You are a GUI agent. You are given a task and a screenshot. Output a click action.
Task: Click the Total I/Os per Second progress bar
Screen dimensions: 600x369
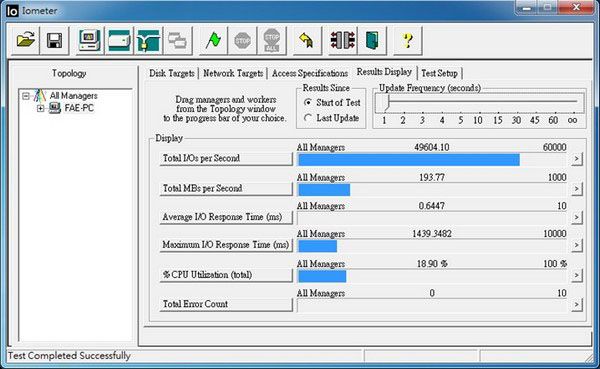[432, 160]
